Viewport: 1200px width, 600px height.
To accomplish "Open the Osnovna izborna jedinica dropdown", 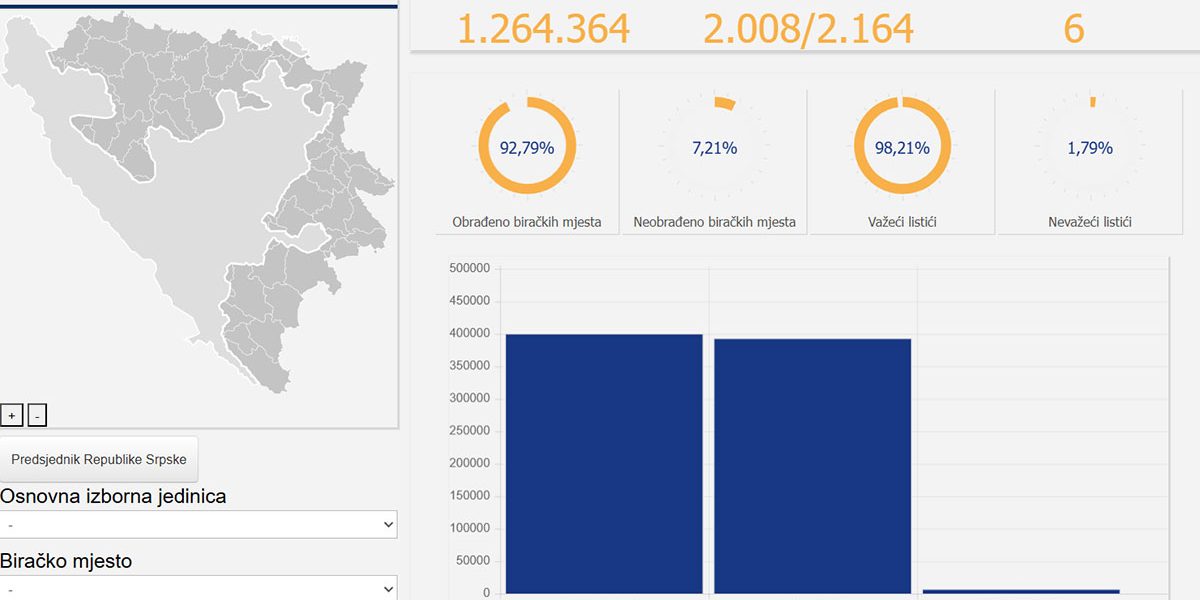I will [198, 525].
